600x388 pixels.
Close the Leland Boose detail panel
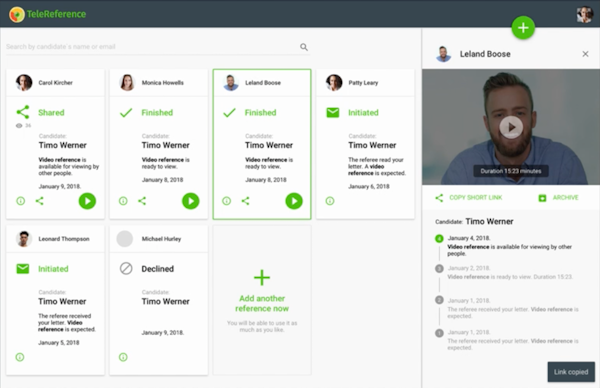coord(585,54)
